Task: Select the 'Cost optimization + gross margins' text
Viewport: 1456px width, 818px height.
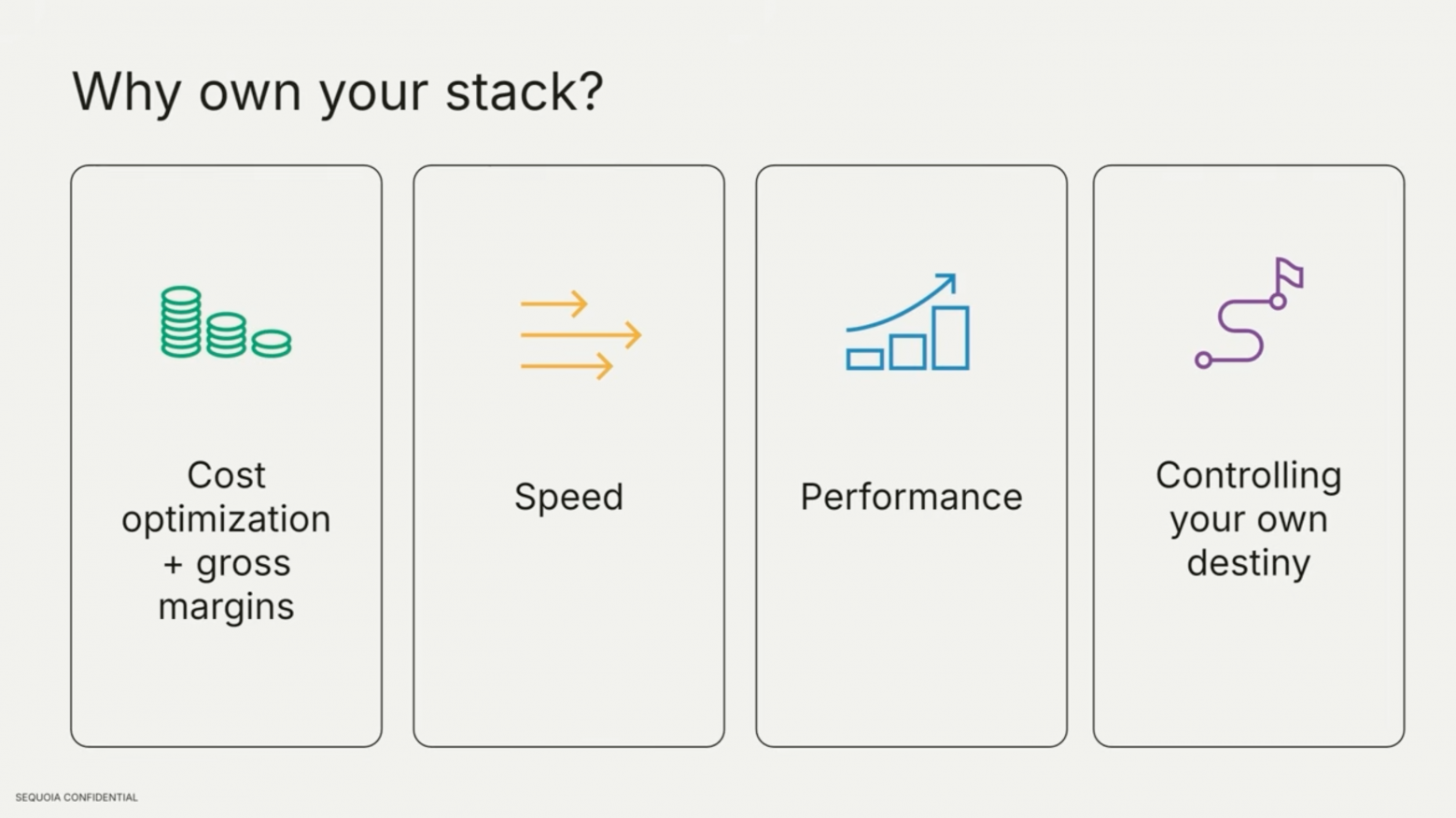Action: (x=226, y=541)
